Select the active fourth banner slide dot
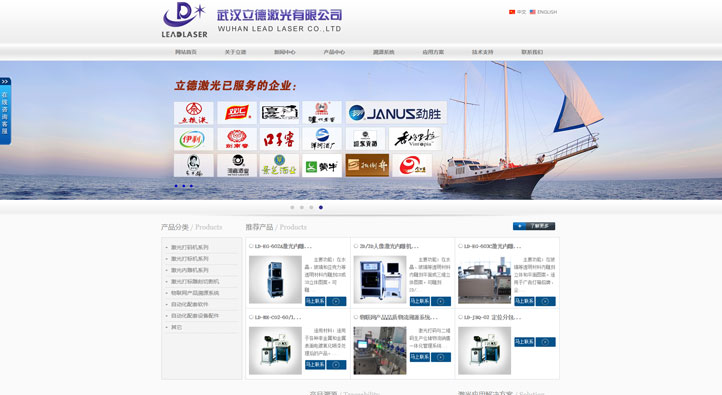This screenshot has height=395, width=722. (321, 208)
